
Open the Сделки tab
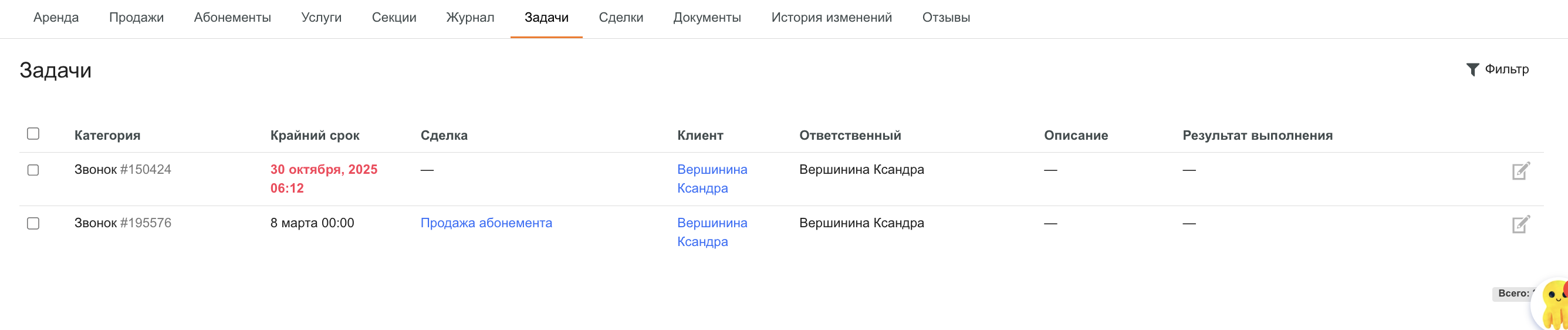point(621,18)
